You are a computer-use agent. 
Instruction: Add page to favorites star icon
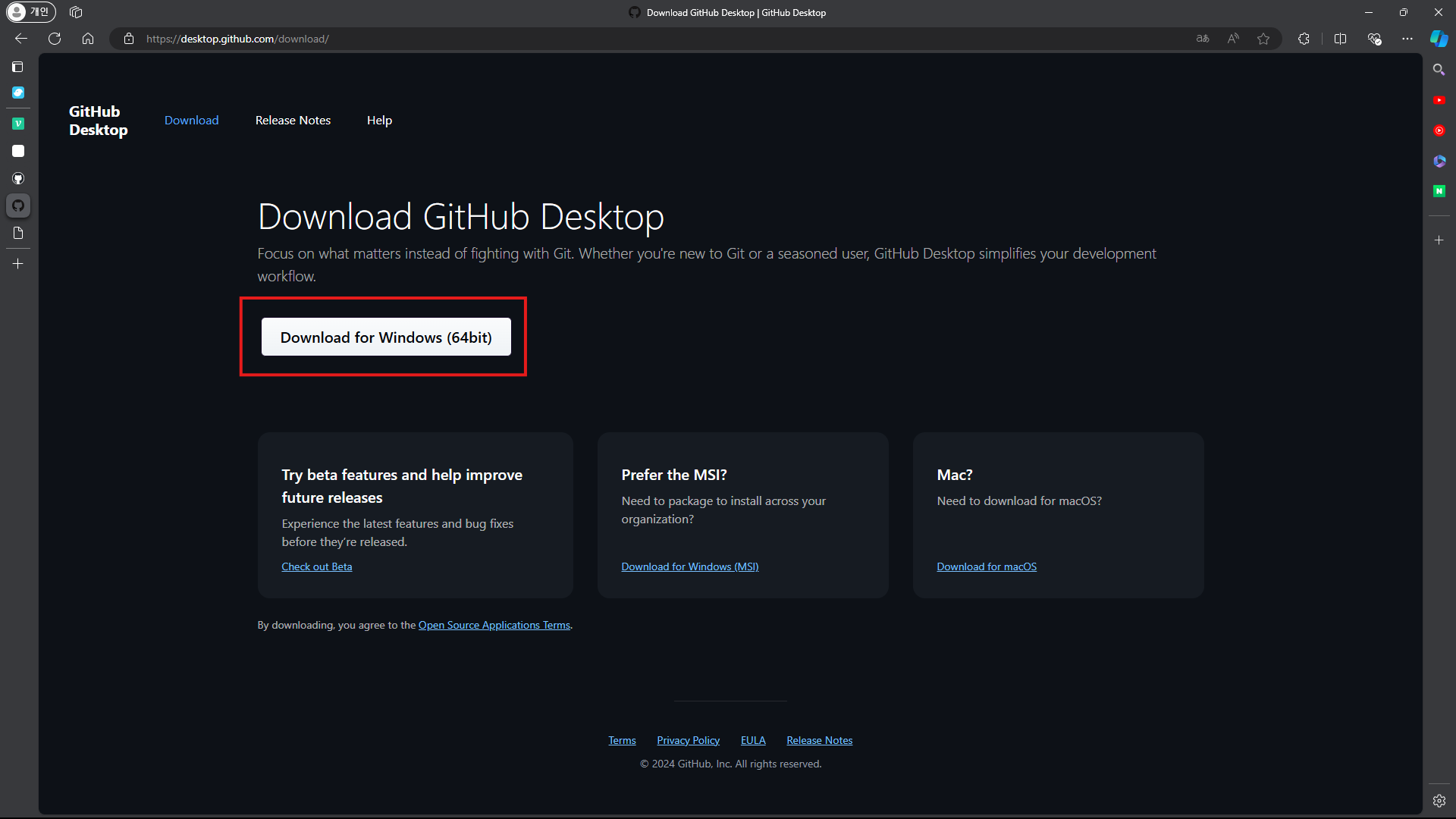click(x=1263, y=39)
